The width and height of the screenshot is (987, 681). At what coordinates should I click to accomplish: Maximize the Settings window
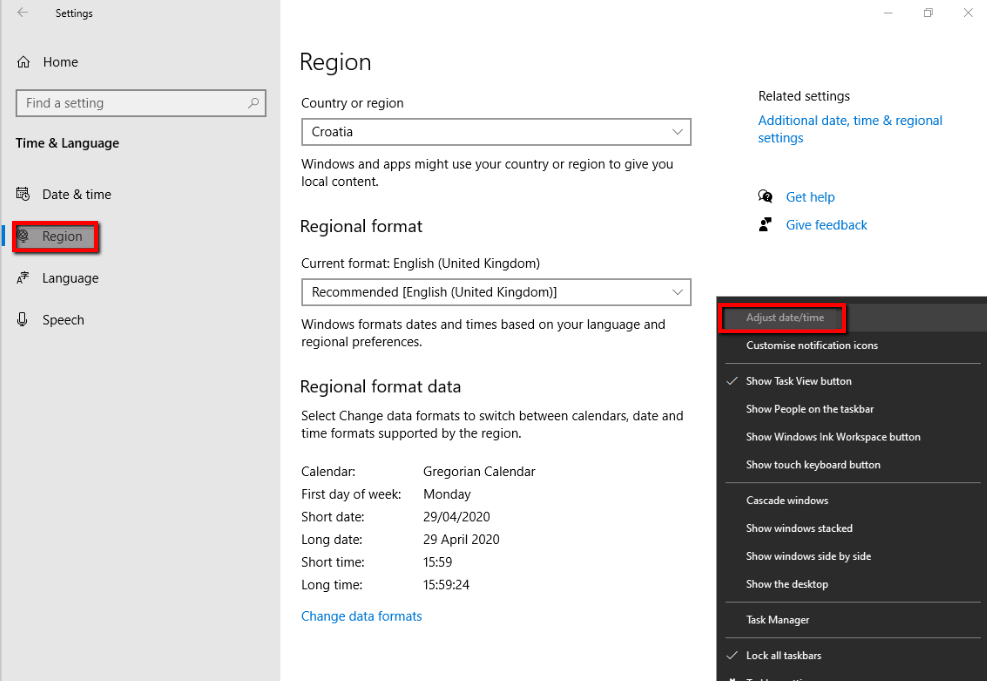point(928,13)
